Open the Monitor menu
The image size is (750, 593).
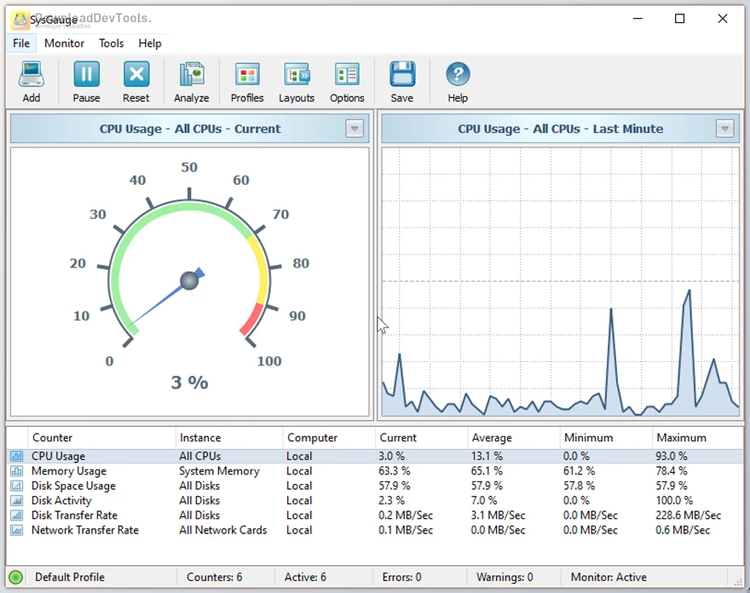point(64,44)
